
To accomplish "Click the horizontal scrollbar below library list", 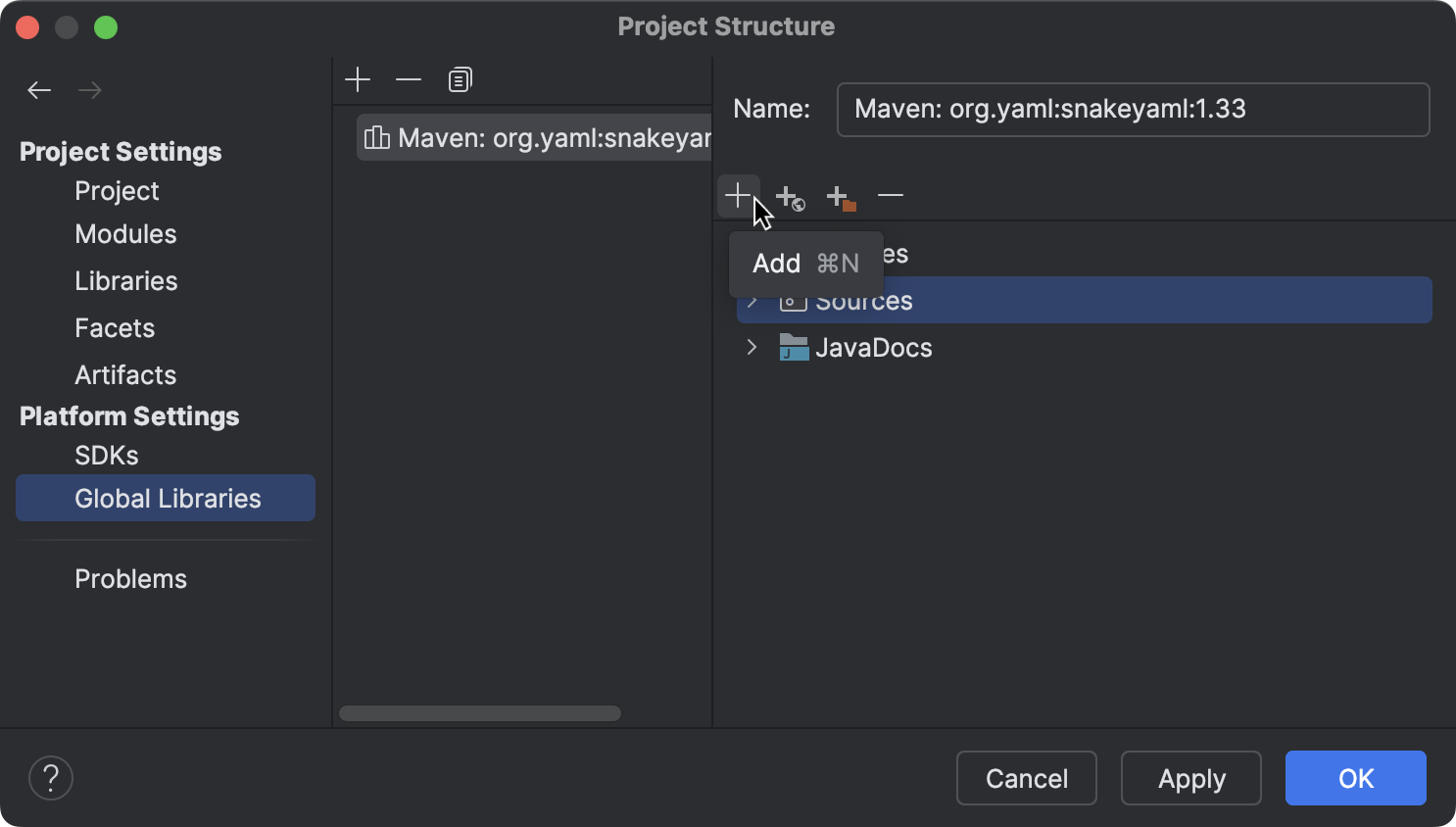I will point(479,712).
